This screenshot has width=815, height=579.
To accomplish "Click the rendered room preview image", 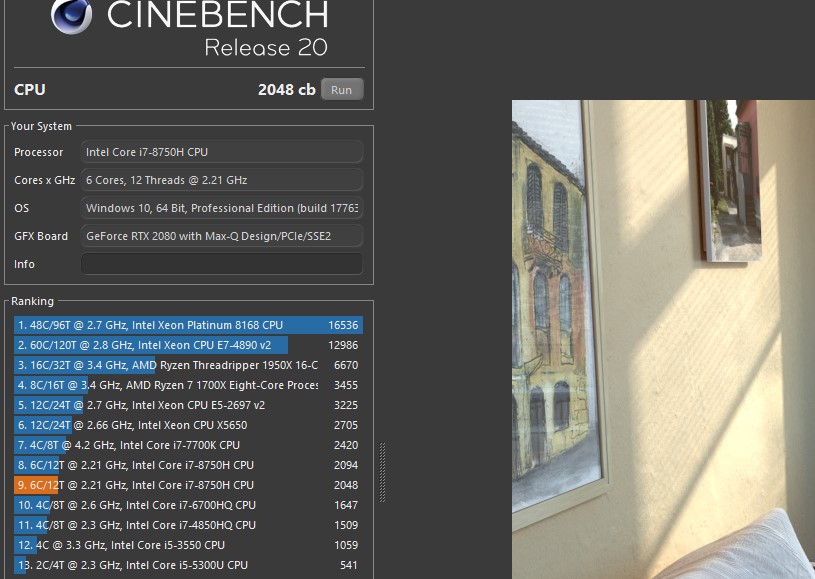I will (663, 340).
